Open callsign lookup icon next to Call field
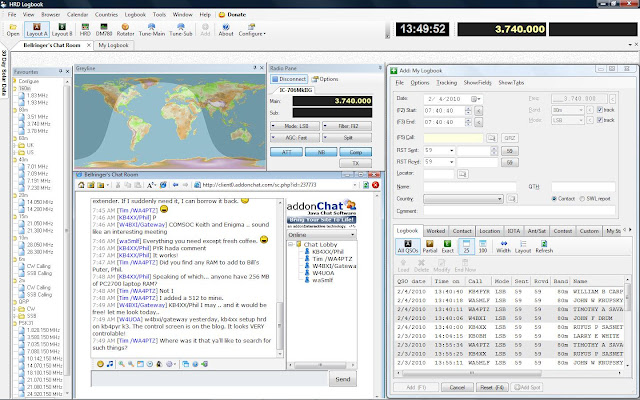Screen dimensions: 640x400 tap(491, 138)
